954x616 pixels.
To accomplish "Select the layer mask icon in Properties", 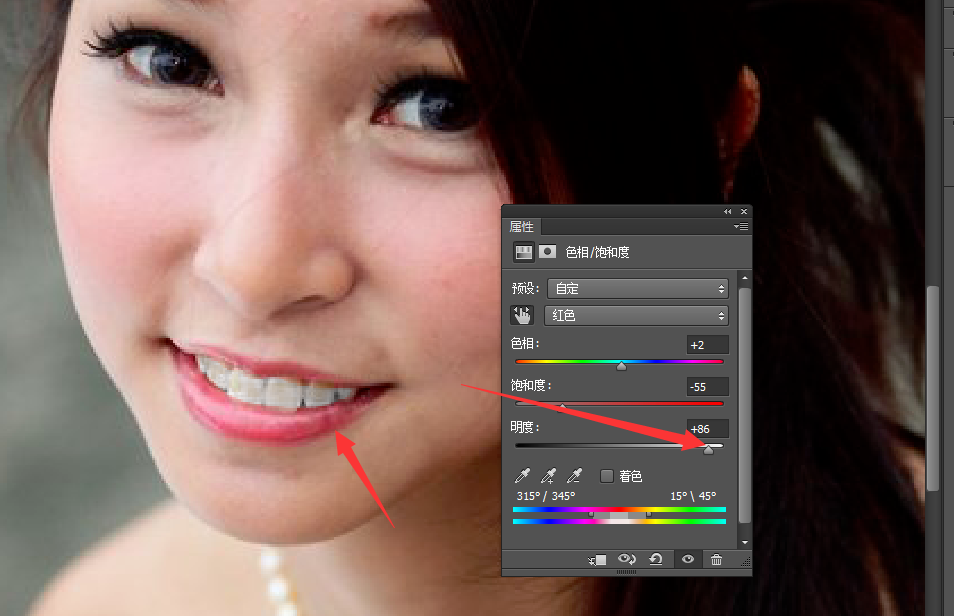I will click(548, 251).
